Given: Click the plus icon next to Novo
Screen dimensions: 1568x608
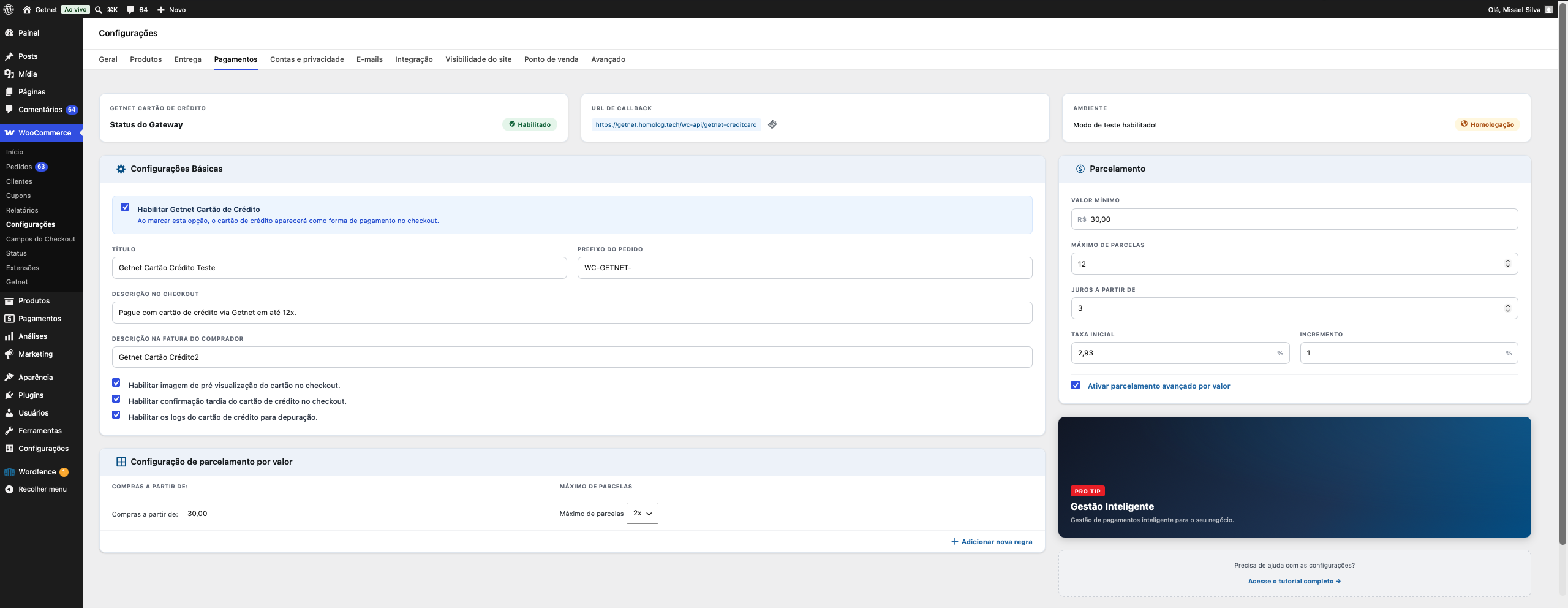Looking at the screenshot, I should coord(160,10).
